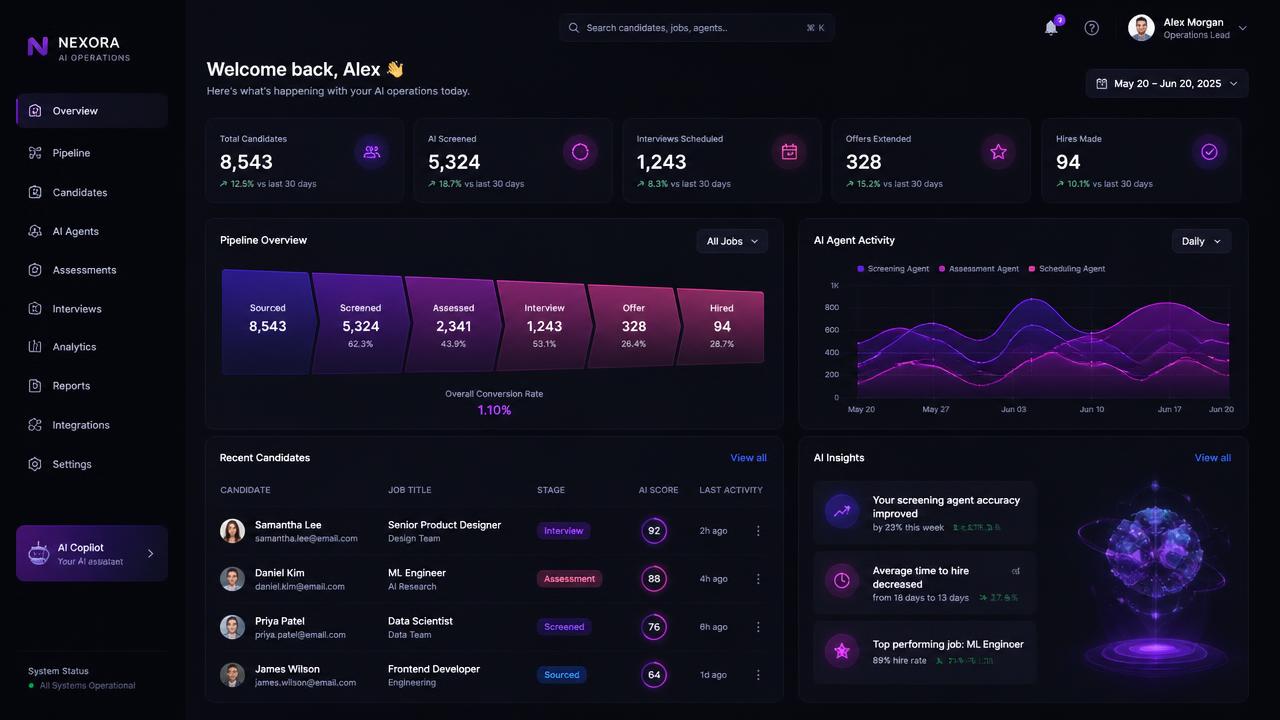Click Alex Morgan's profile picture
Viewport: 1280px width, 720px height.
coord(1141,28)
